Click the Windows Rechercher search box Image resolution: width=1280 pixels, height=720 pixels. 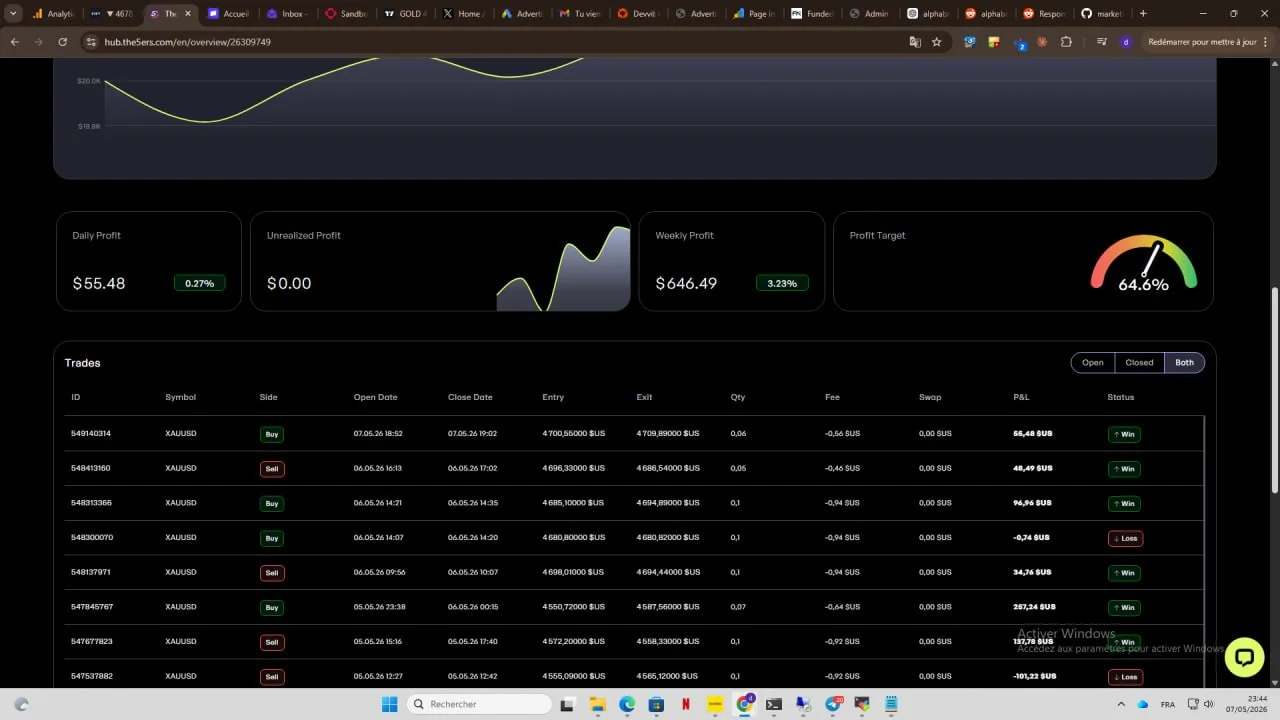coord(480,704)
